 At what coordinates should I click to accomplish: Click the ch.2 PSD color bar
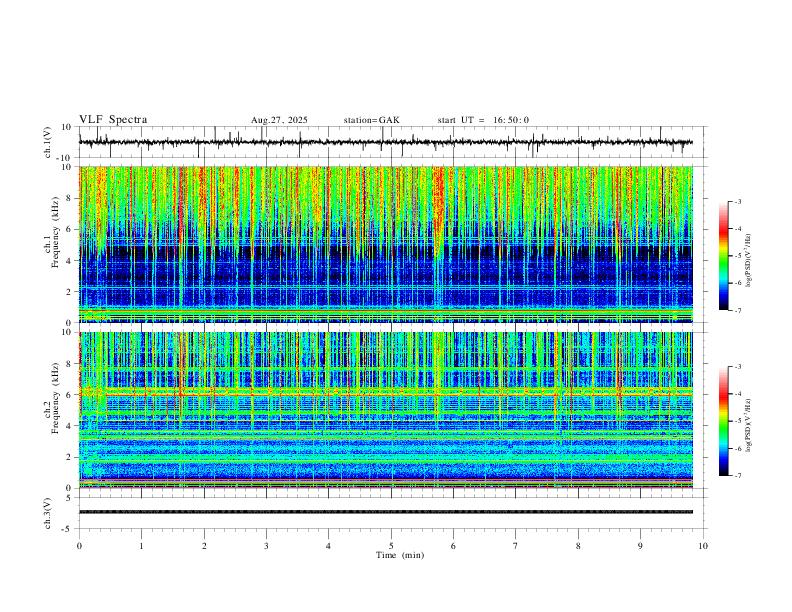tap(723, 421)
